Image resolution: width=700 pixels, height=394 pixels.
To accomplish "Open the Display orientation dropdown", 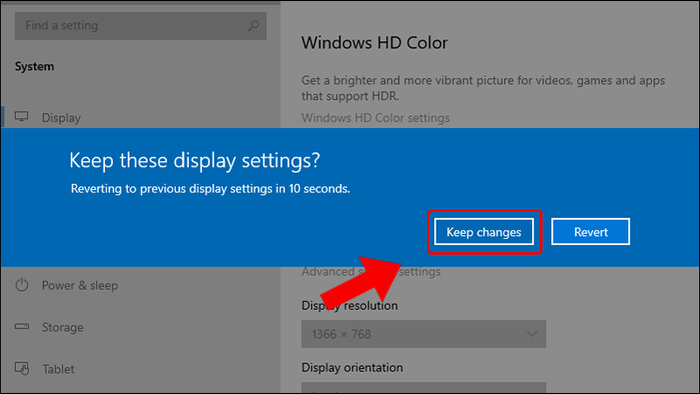I will pyautogui.click(x=423, y=388).
